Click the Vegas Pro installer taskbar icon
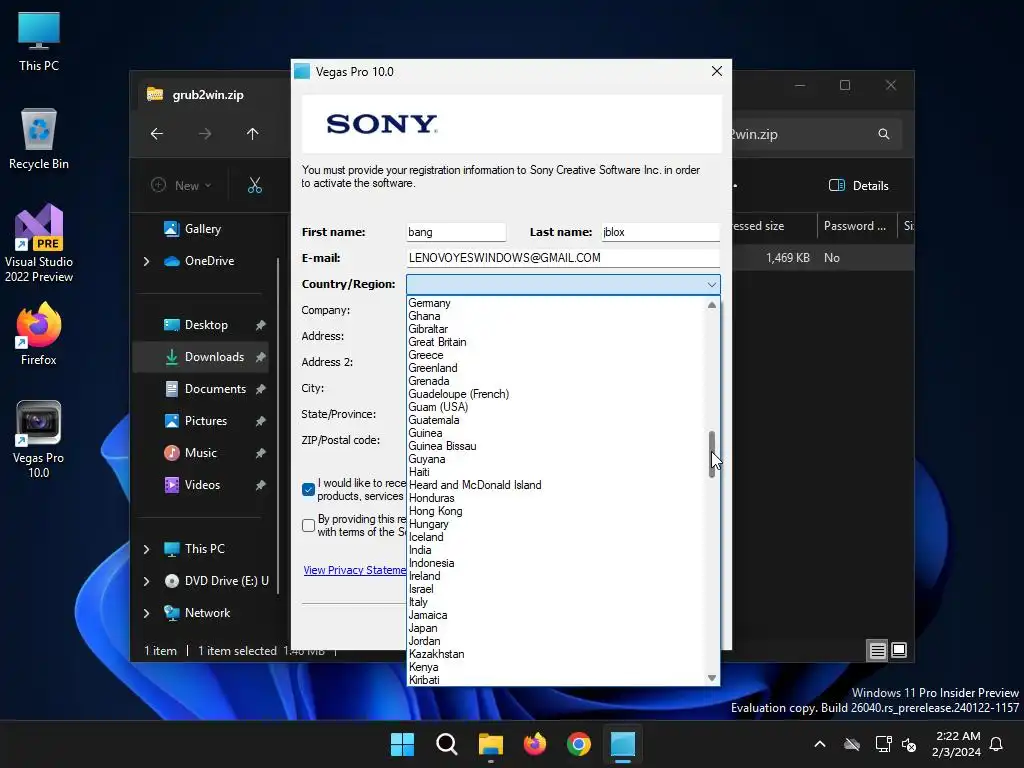 (623, 744)
